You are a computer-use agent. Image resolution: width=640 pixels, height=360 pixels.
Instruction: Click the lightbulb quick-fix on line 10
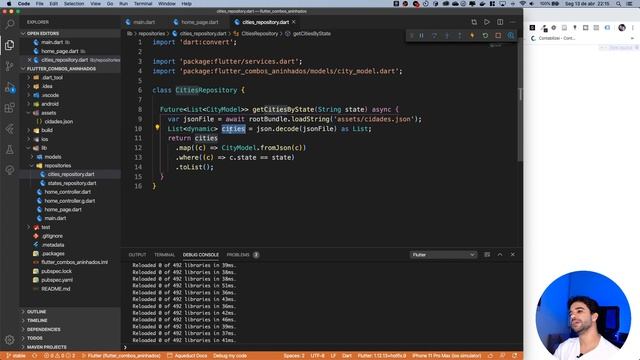point(157,128)
